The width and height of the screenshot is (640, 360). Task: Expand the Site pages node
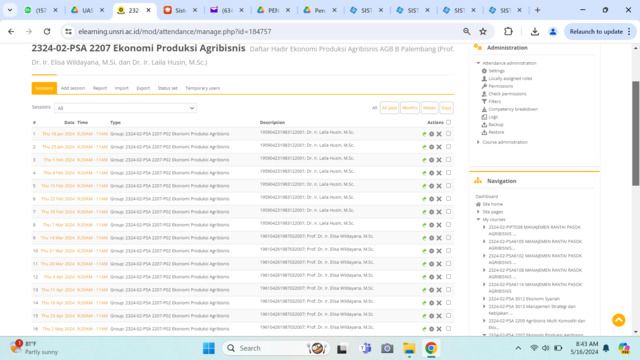[x=478, y=212]
